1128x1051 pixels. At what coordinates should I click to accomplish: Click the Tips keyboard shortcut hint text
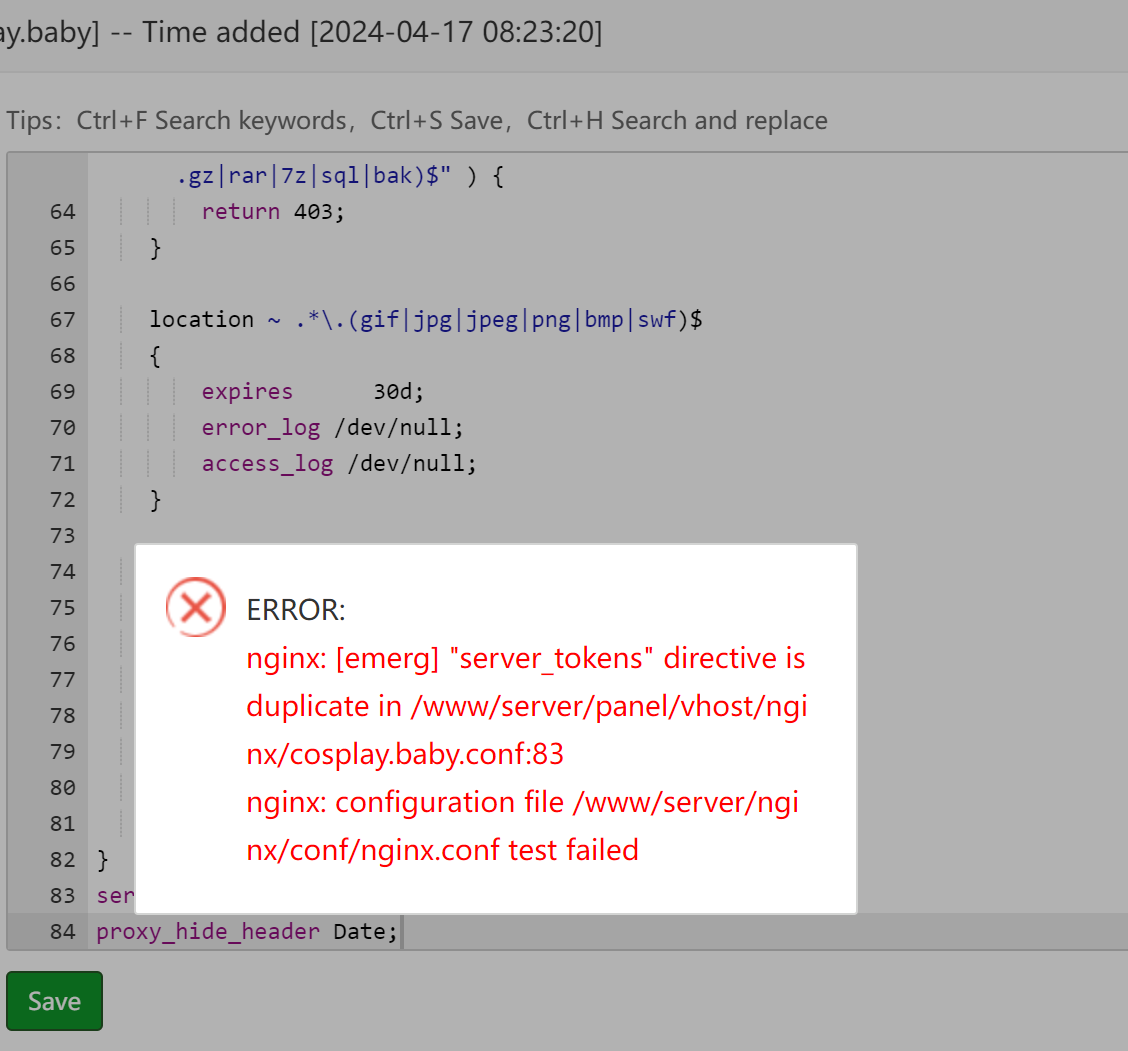coord(417,121)
